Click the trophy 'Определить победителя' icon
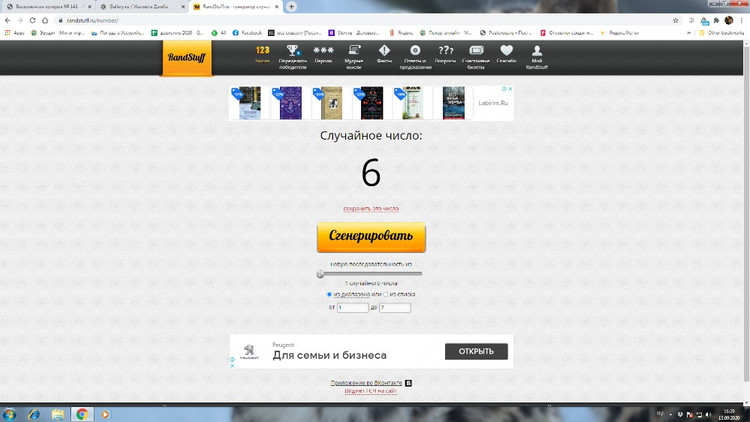Image resolution: width=750 pixels, height=422 pixels. pos(292,53)
